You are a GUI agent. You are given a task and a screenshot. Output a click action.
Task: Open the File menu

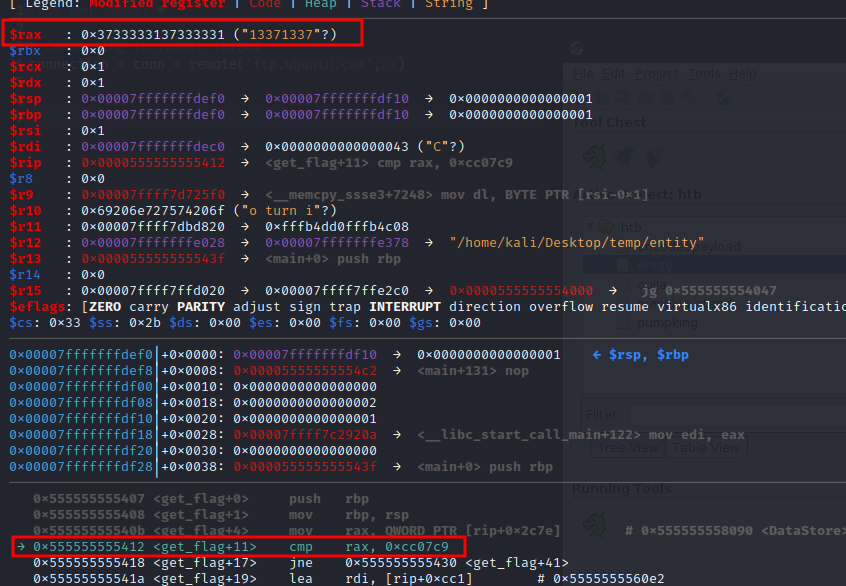[x=582, y=74]
